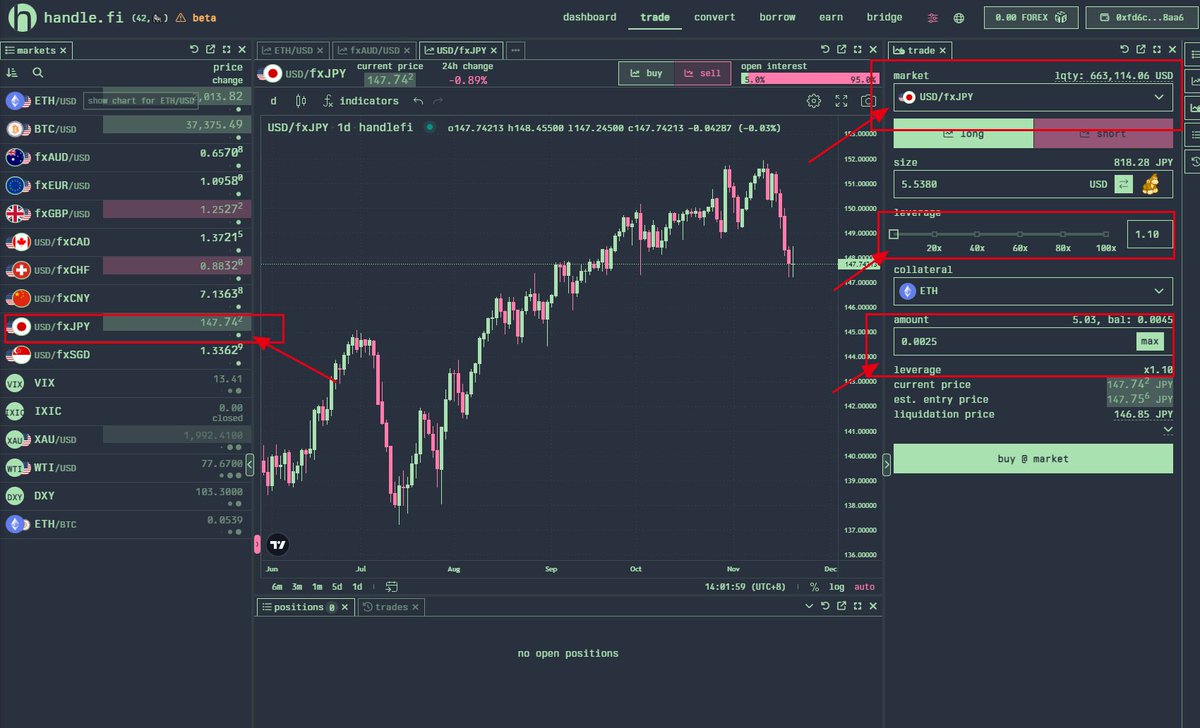Open the fx indicators menu
Image resolution: width=1200 pixels, height=728 pixels.
[361, 101]
